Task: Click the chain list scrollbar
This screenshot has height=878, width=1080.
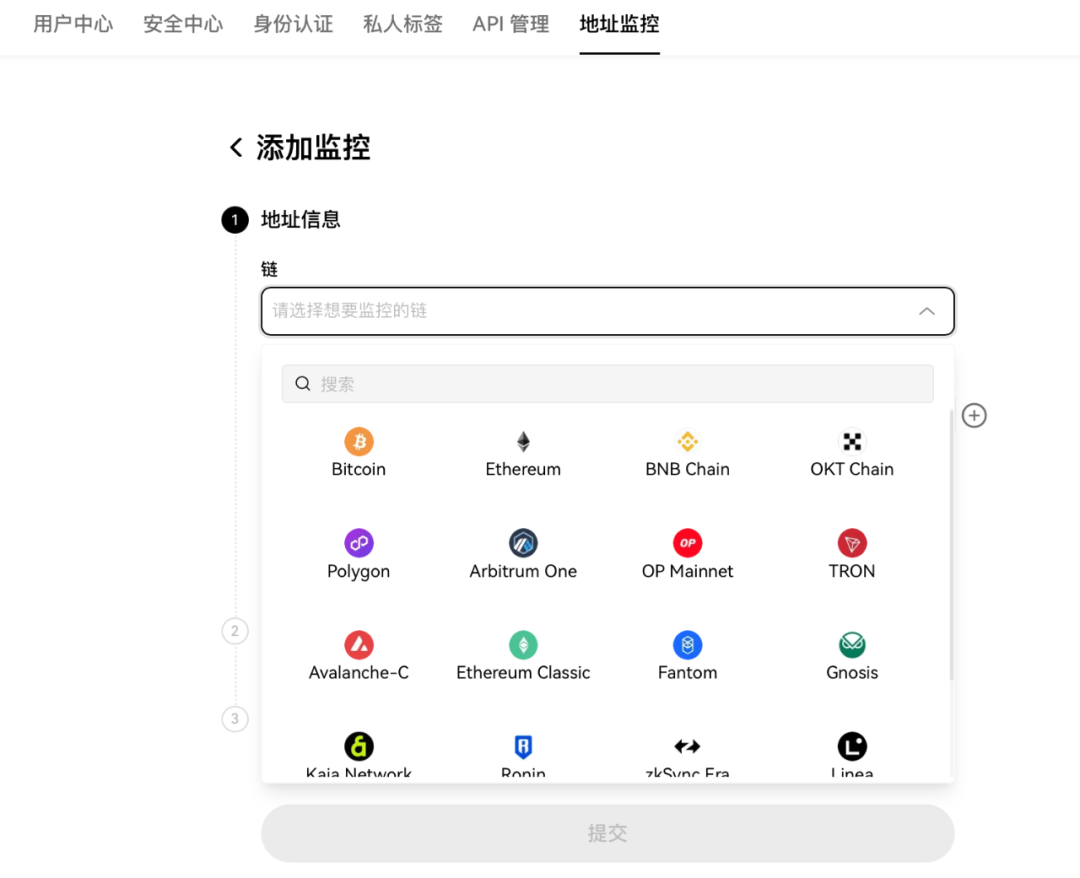Action: point(951,544)
